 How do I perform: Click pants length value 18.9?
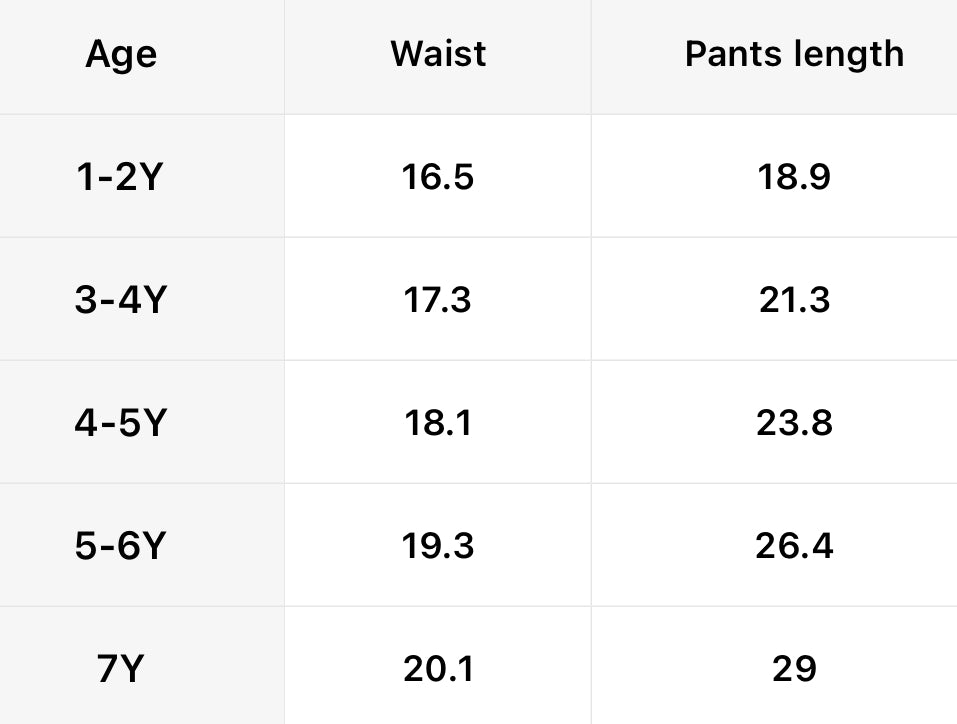[794, 177]
